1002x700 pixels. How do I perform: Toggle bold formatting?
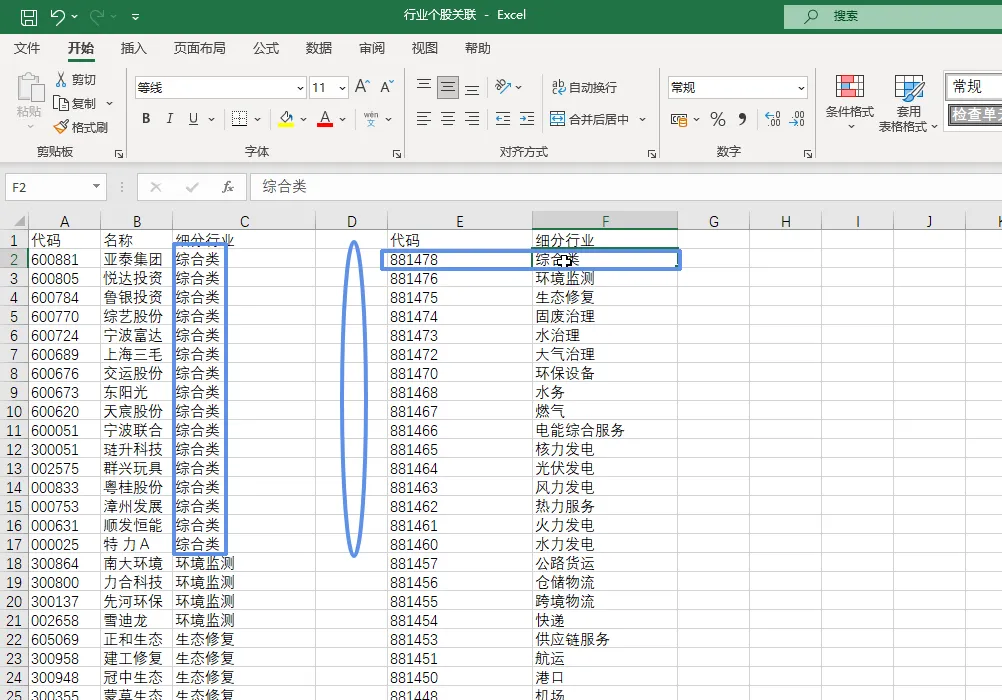point(146,118)
